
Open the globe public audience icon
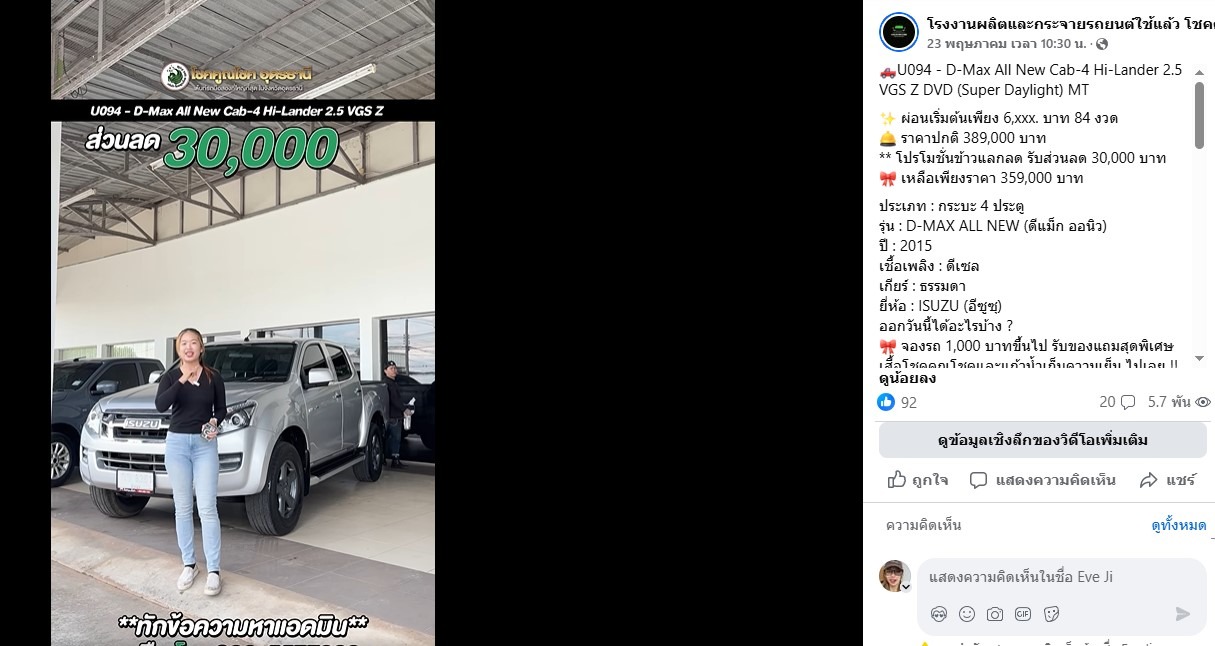coord(1102,44)
